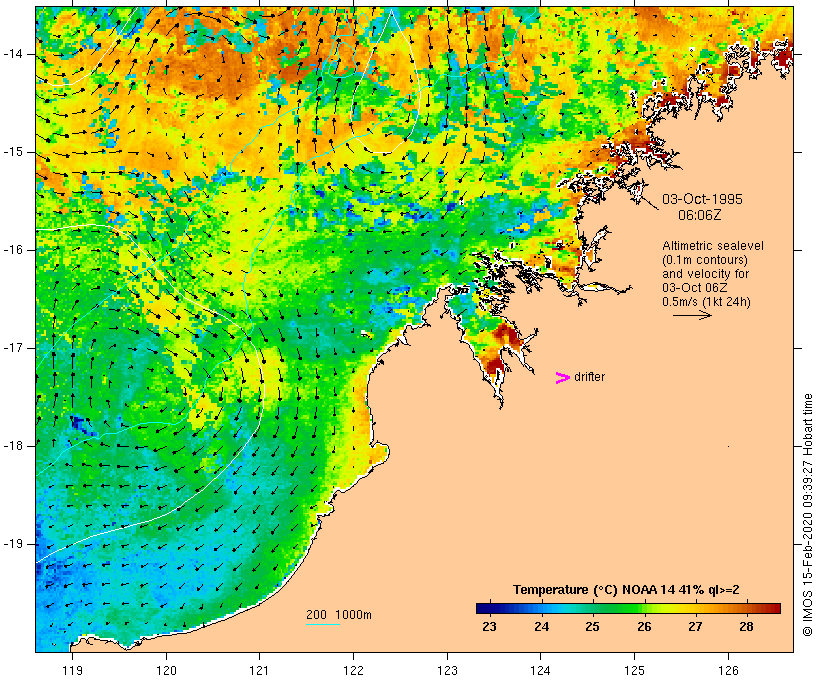Click the colorbar value 23

pyautogui.click(x=489, y=627)
